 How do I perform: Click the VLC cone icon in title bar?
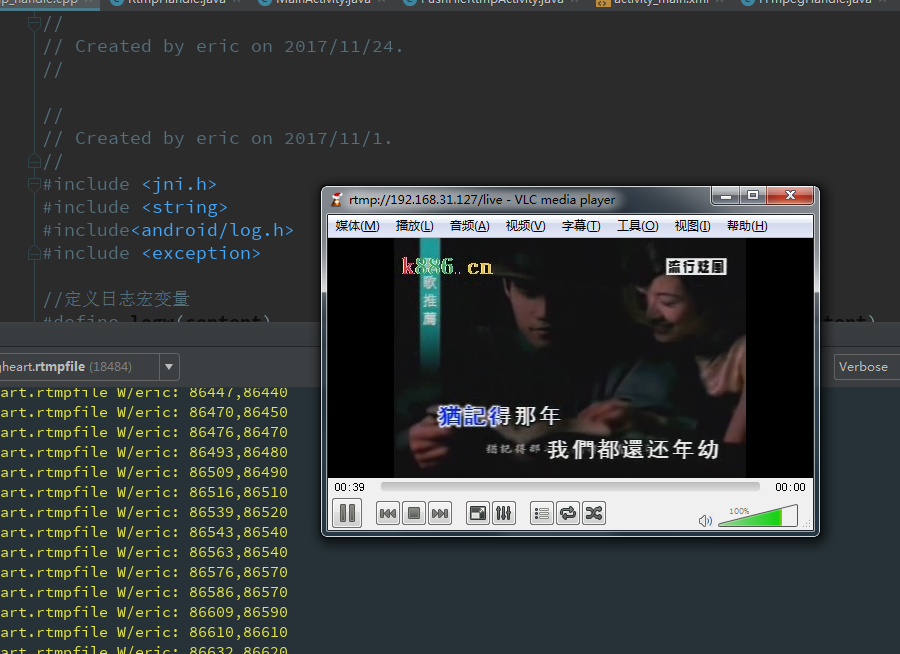click(x=337, y=200)
